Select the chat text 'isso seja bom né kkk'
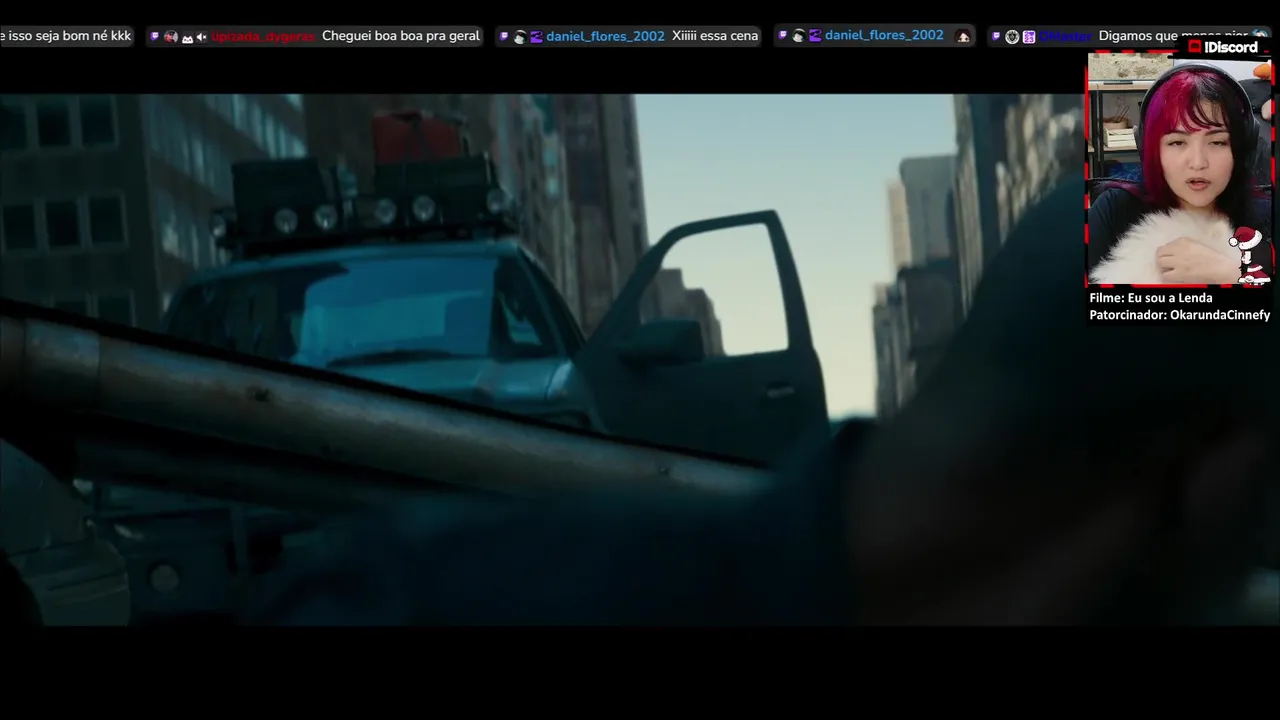1280x720 pixels. (69, 36)
